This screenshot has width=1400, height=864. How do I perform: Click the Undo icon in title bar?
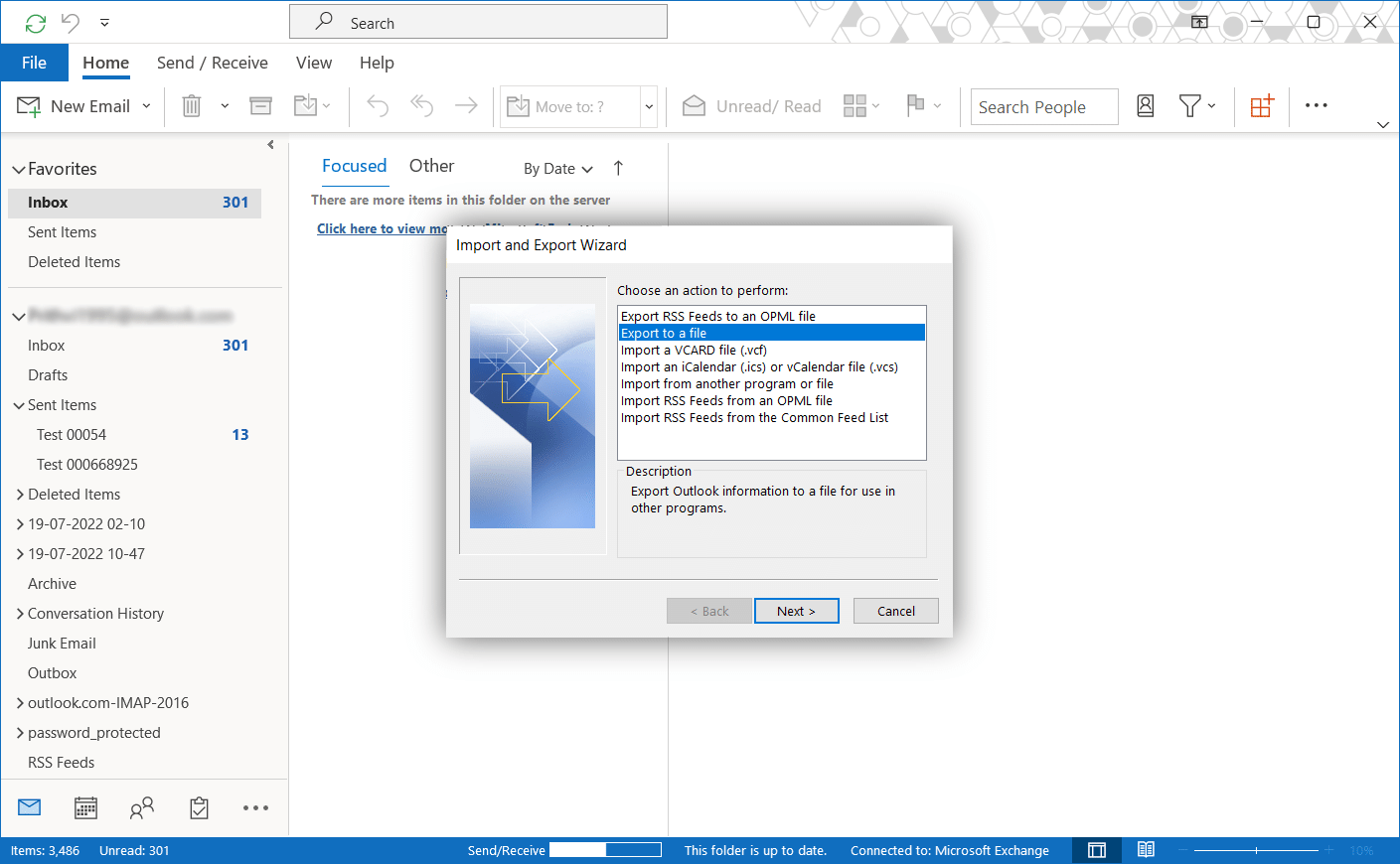pos(71,22)
